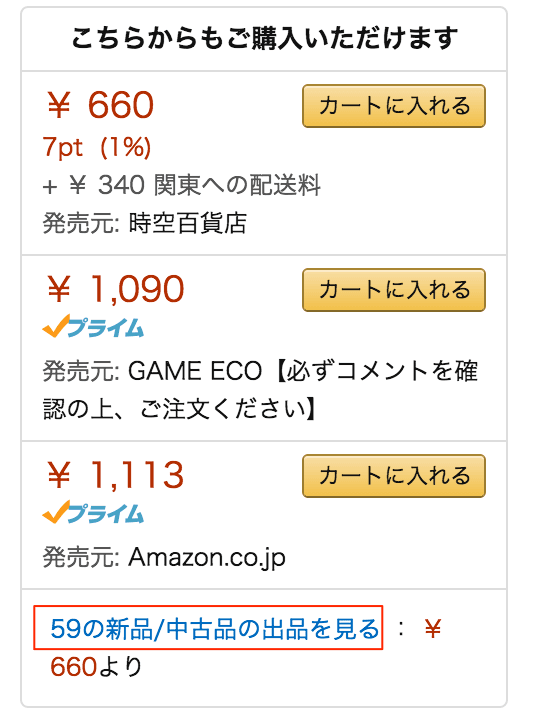This screenshot has height=722, width=534.
Task: Click the 660より text at the bottom
Action: (96, 666)
